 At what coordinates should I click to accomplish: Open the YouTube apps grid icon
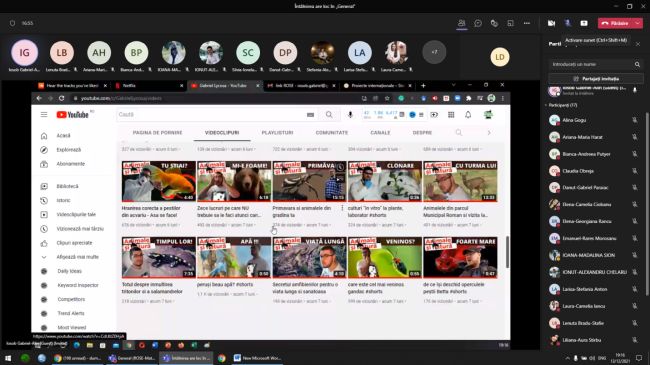click(x=451, y=114)
